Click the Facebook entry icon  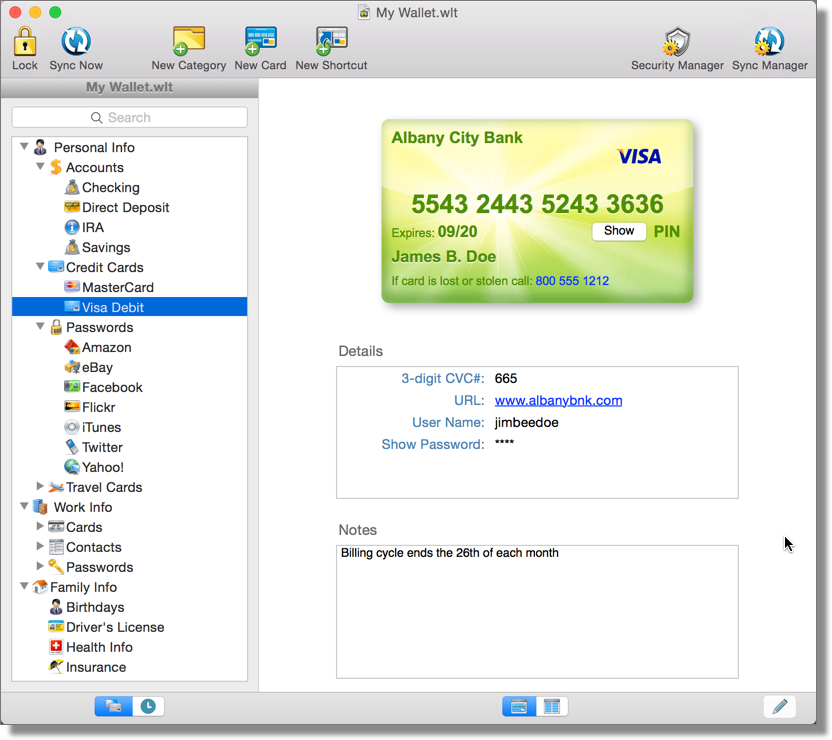tap(72, 387)
